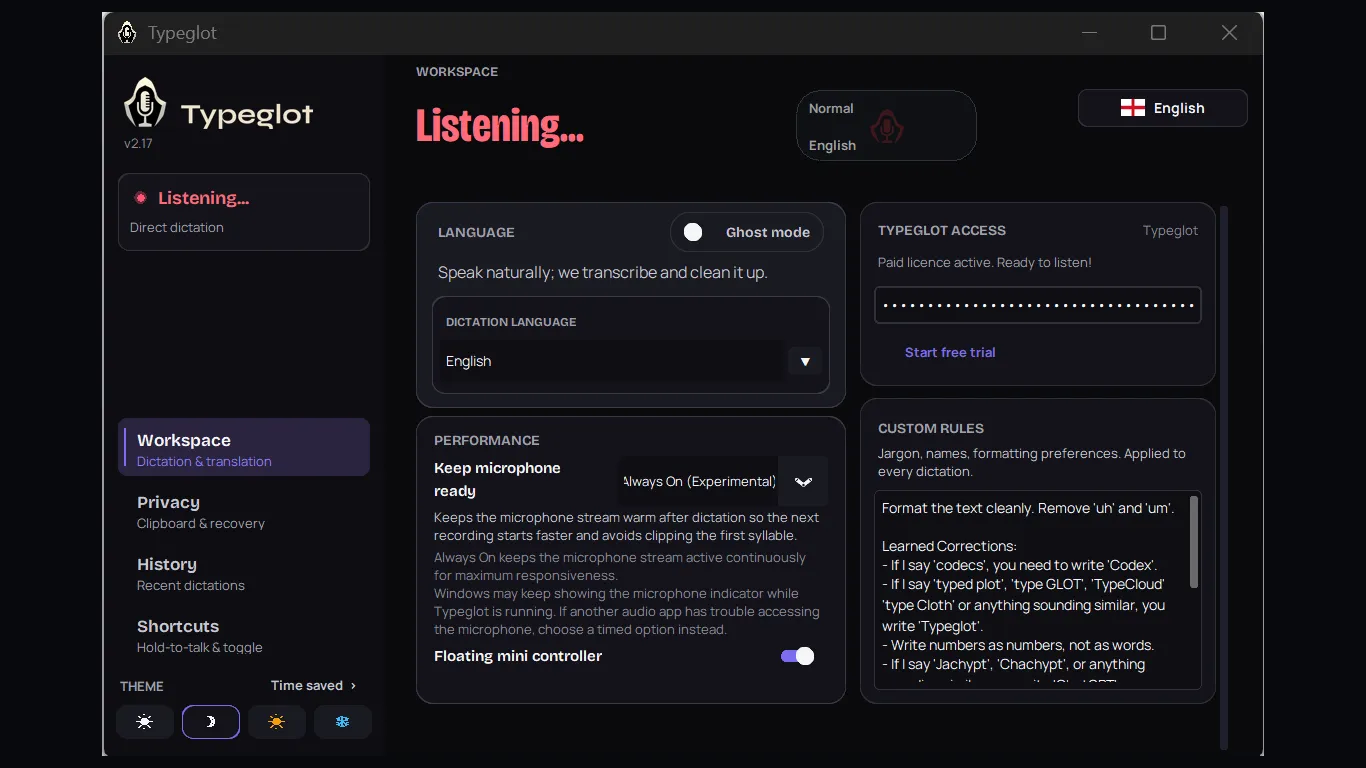This screenshot has width=1366, height=768.
Task: Click the large Listening... heading
Action: tap(500, 126)
